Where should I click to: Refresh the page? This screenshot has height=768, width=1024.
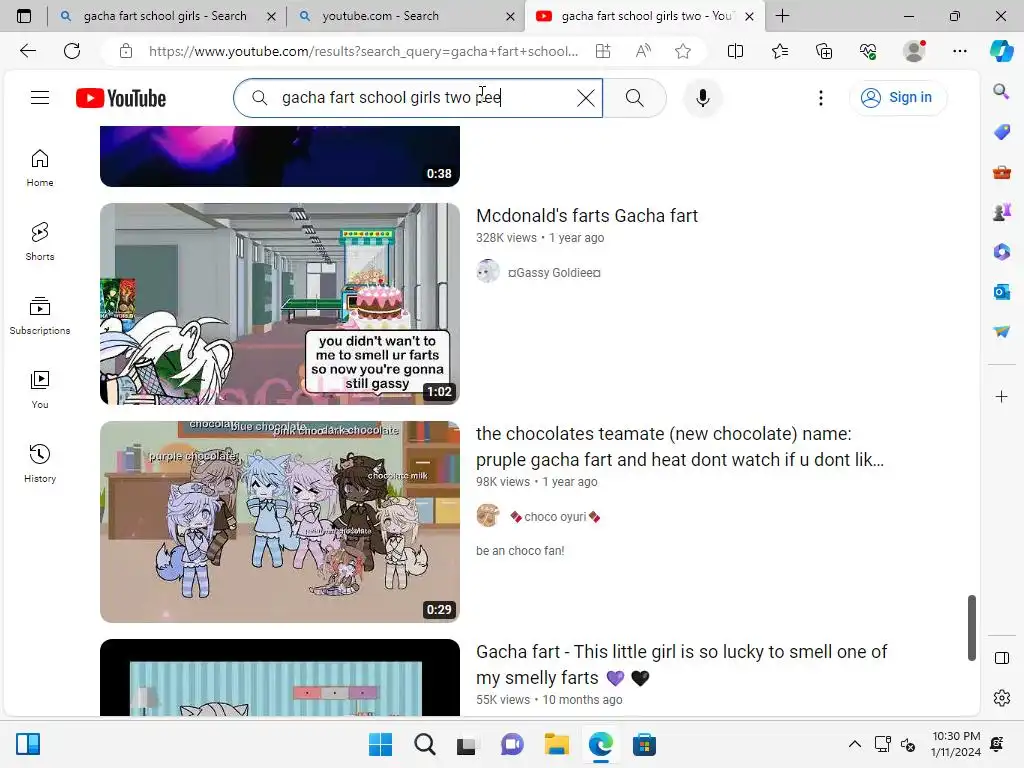pos(72,51)
